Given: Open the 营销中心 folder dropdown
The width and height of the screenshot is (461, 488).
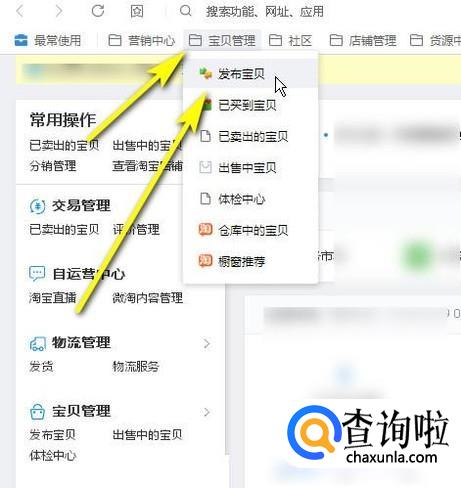Looking at the screenshot, I should coord(142,41).
